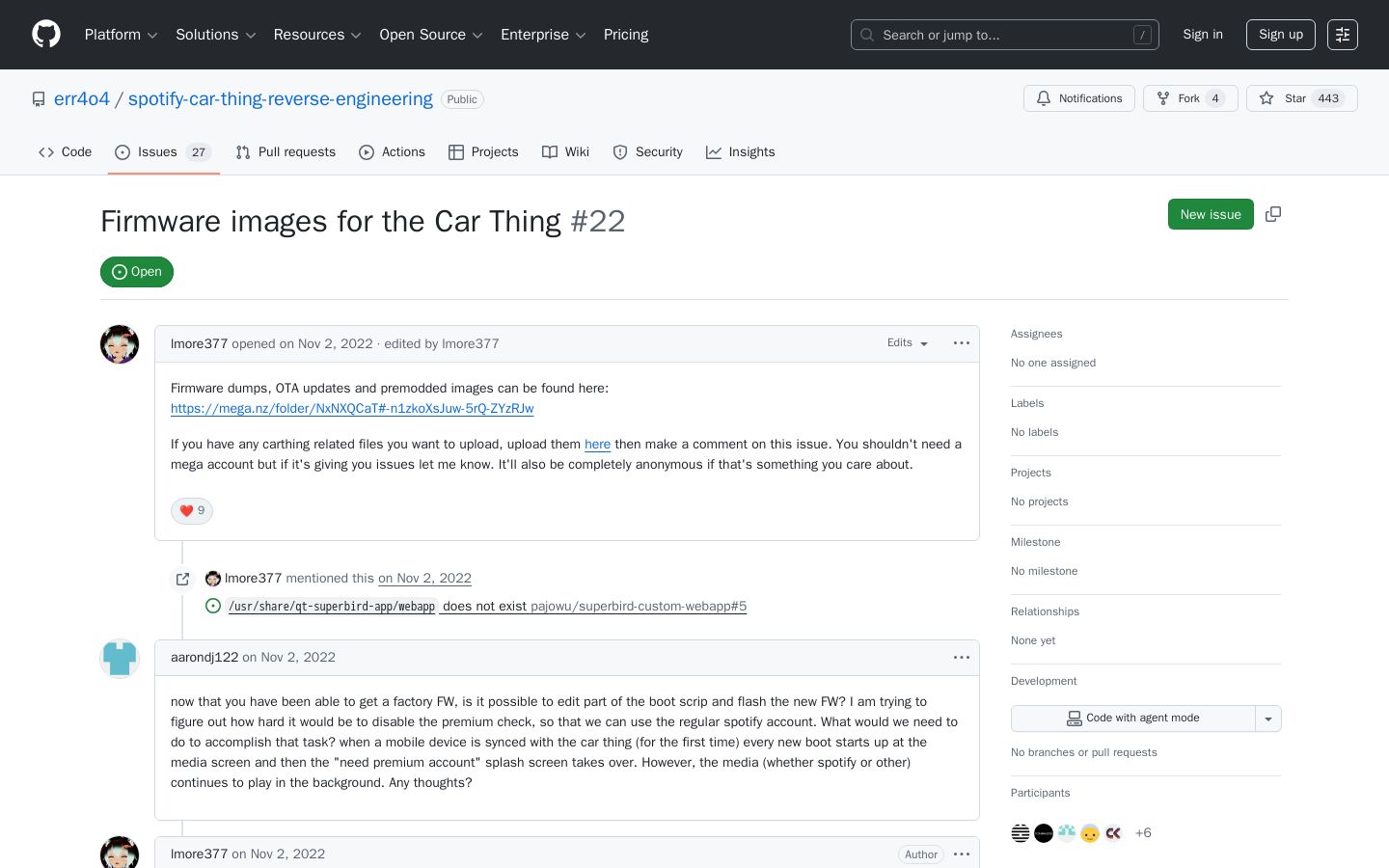Show the +6 additional participants
The width and height of the screenshot is (1389, 868).
click(1143, 833)
